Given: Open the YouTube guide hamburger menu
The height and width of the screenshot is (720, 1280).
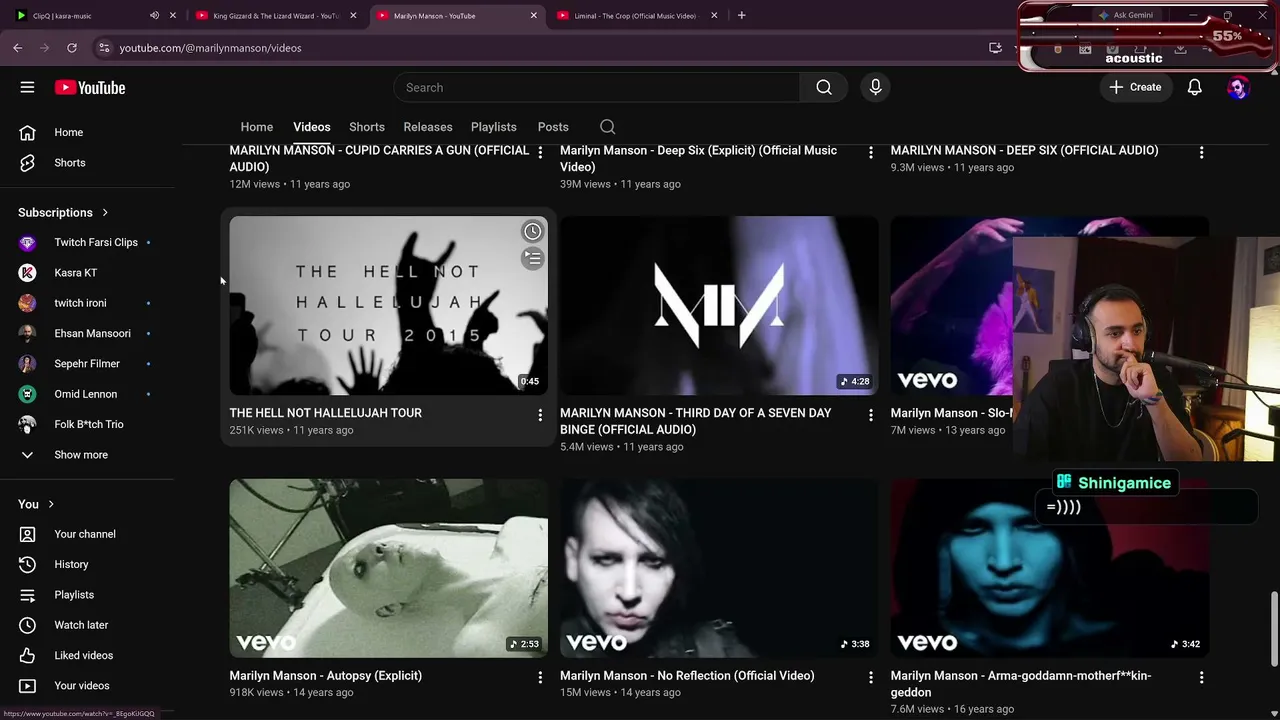Looking at the screenshot, I should (x=27, y=88).
